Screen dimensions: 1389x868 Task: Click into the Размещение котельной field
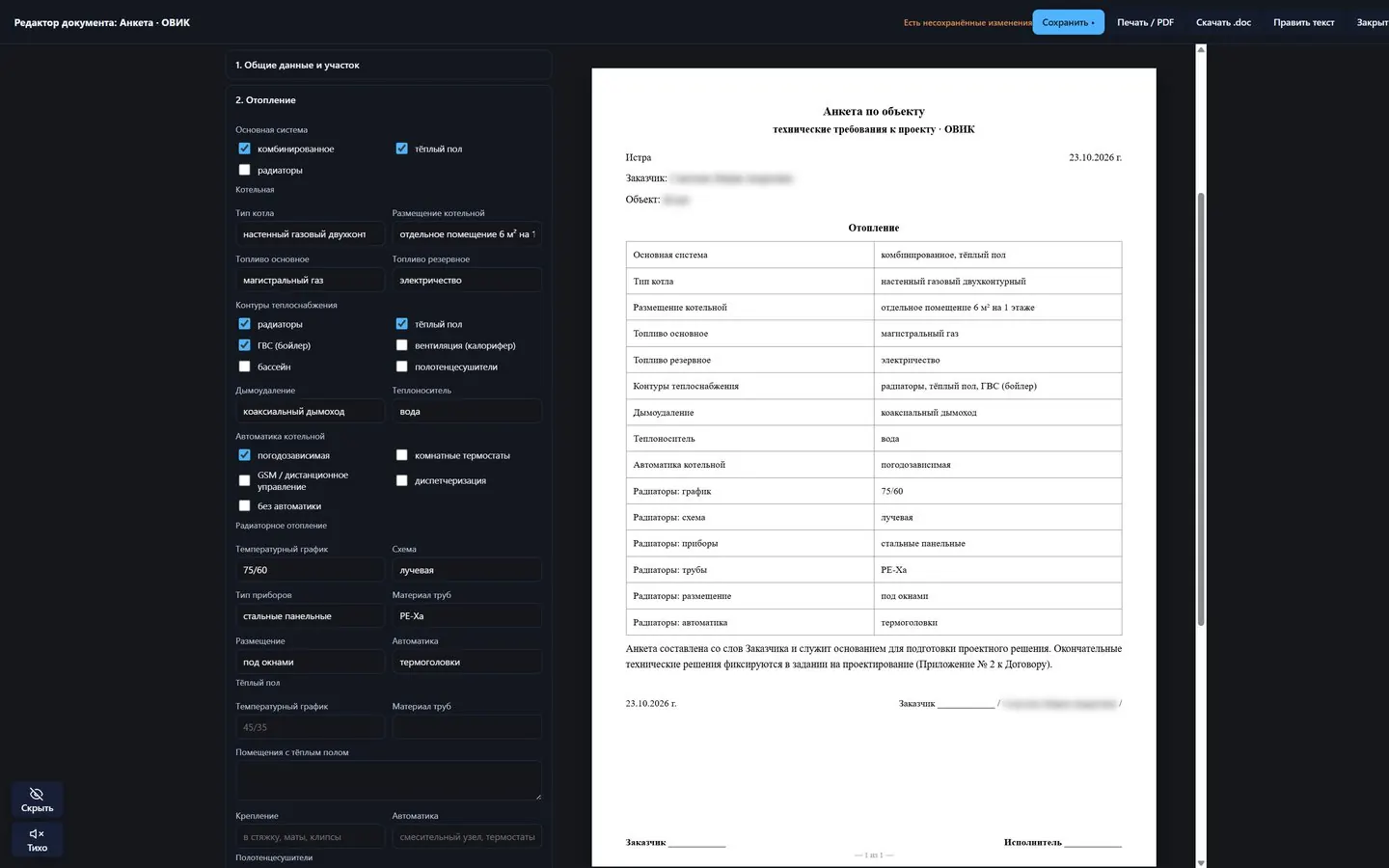467,234
